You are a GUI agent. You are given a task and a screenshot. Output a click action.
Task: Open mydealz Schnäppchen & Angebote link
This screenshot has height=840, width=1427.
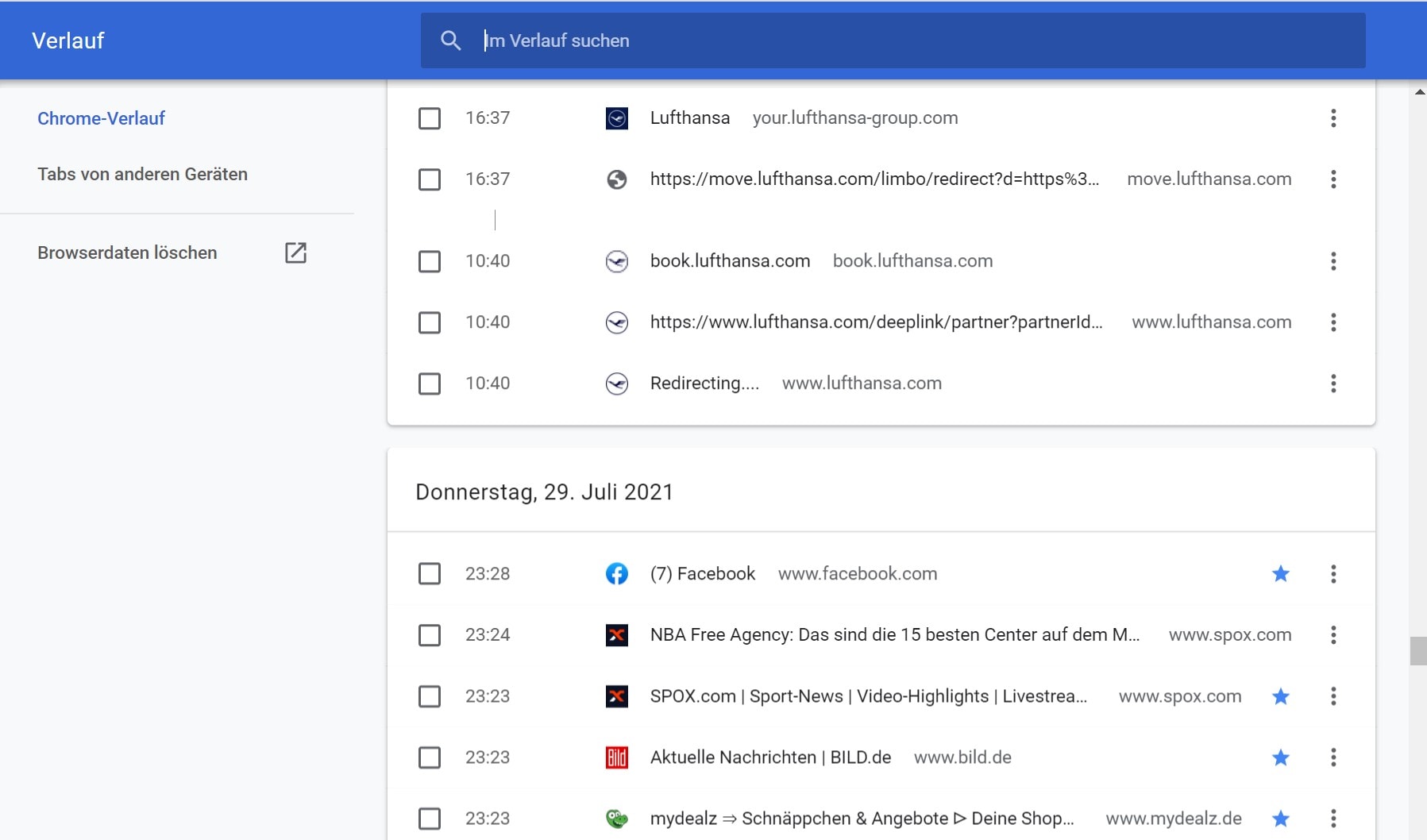862,819
